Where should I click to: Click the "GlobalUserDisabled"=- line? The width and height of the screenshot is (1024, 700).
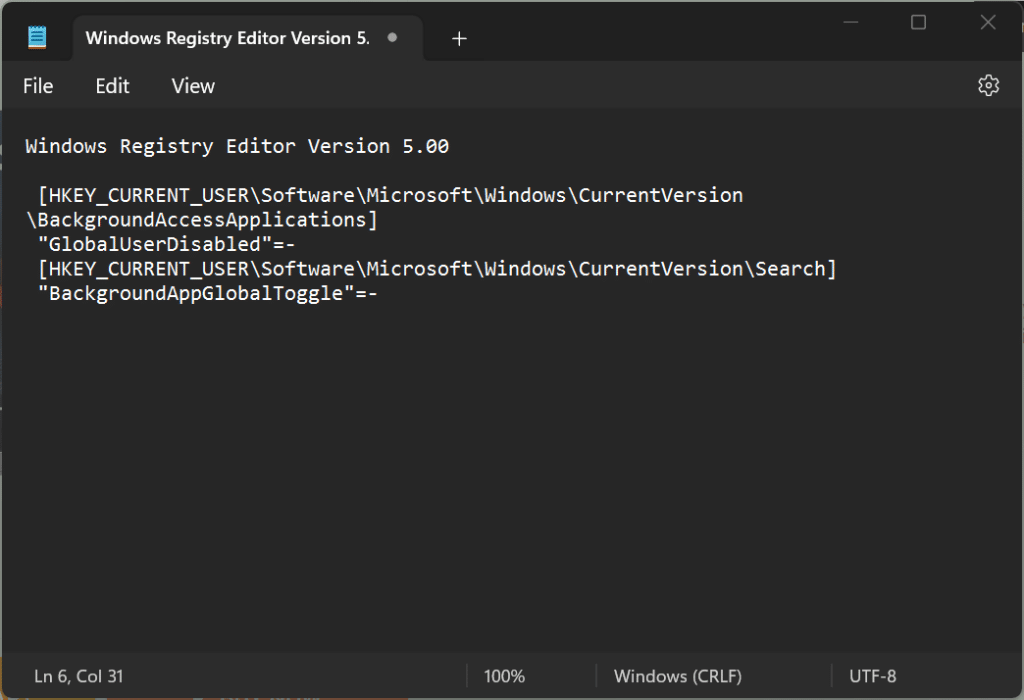167,244
